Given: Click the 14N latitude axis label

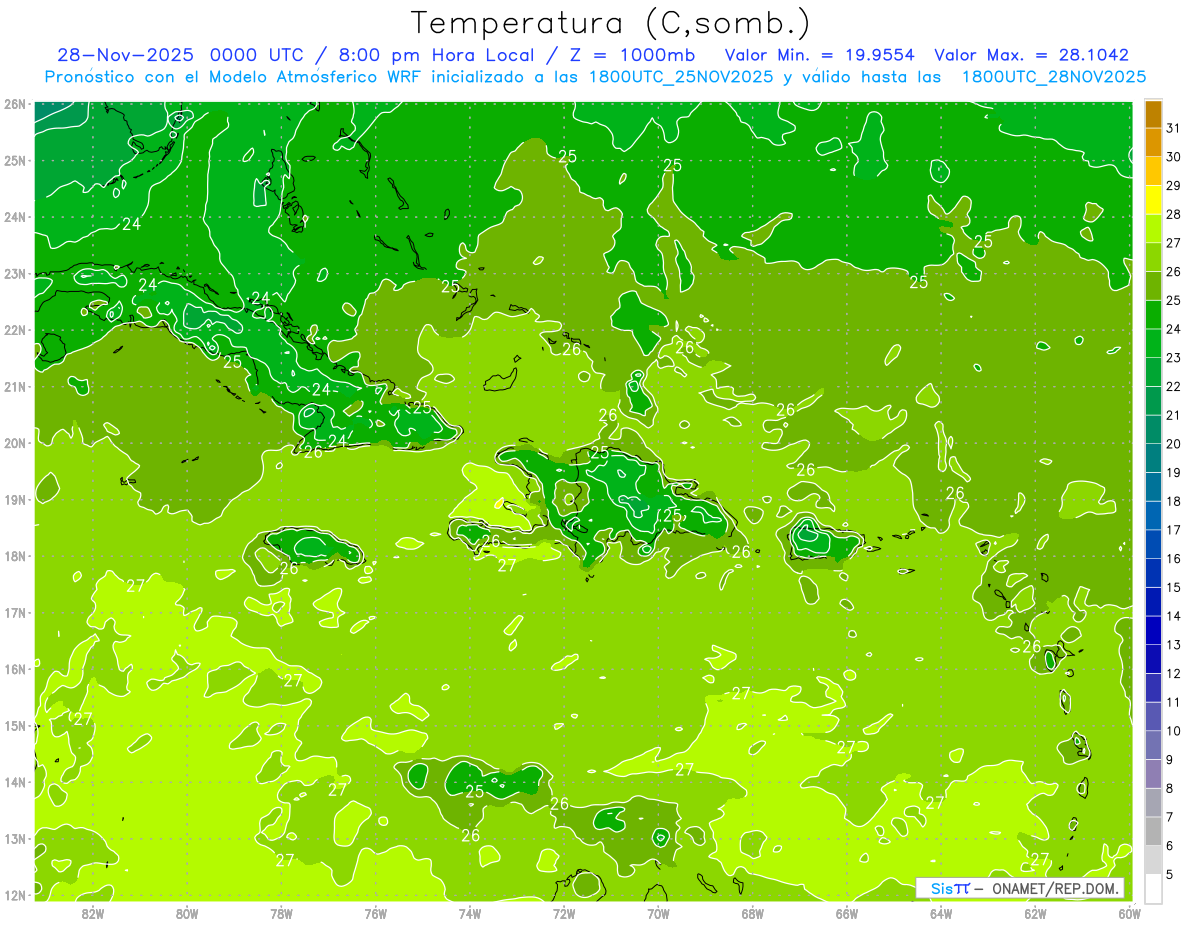Looking at the screenshot, I should pos(14,782).
